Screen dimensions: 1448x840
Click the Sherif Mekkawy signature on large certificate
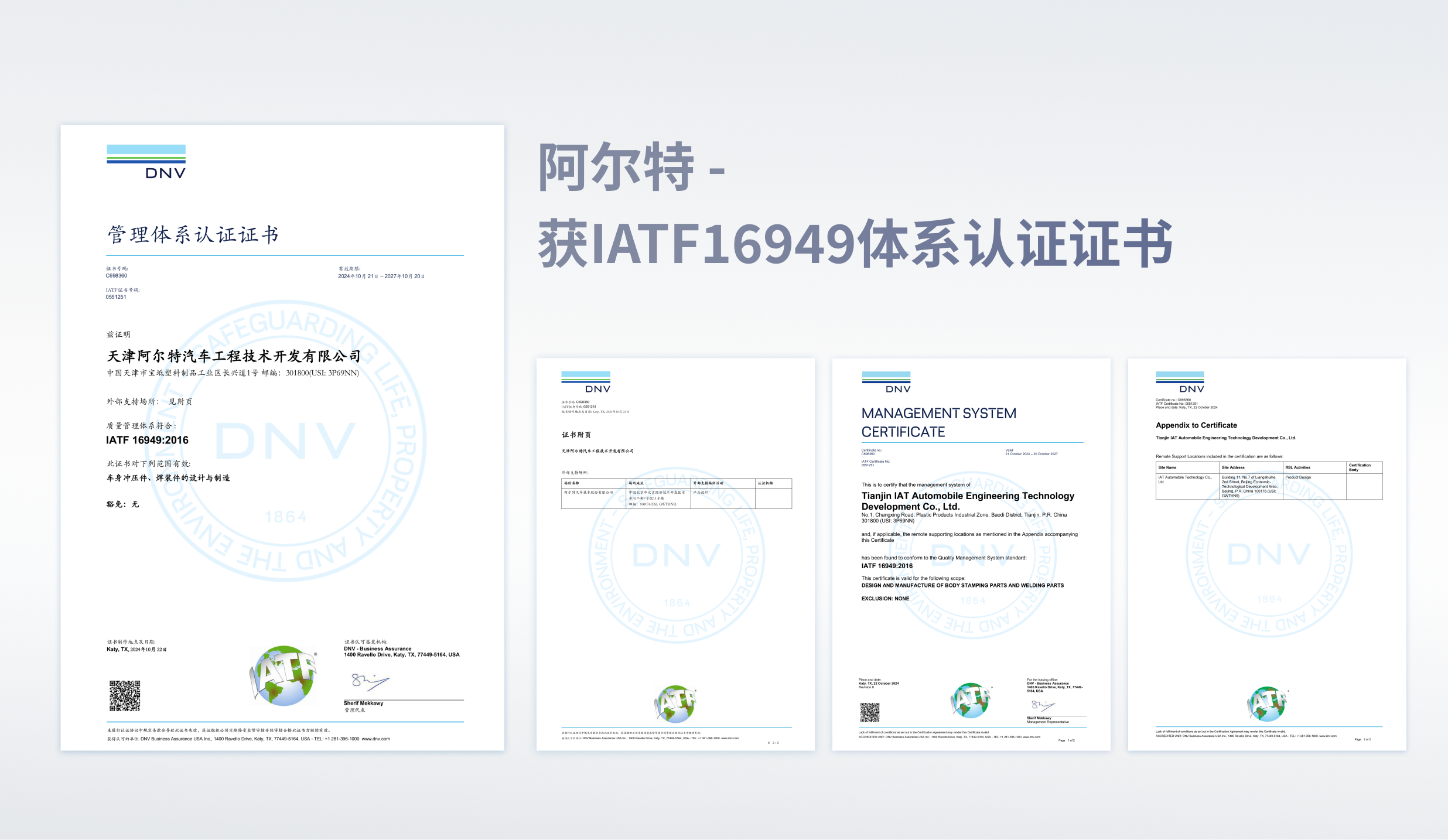(x=370, y=681)
